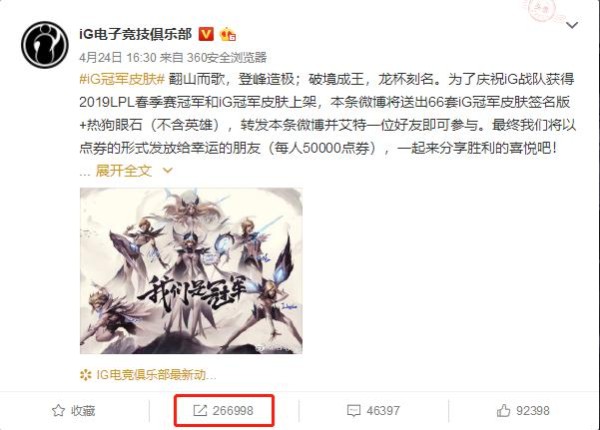Screen dimensions: 600x430
Task: Click the chevron arrow beside 展开全文
Action: tap(168, 171)
